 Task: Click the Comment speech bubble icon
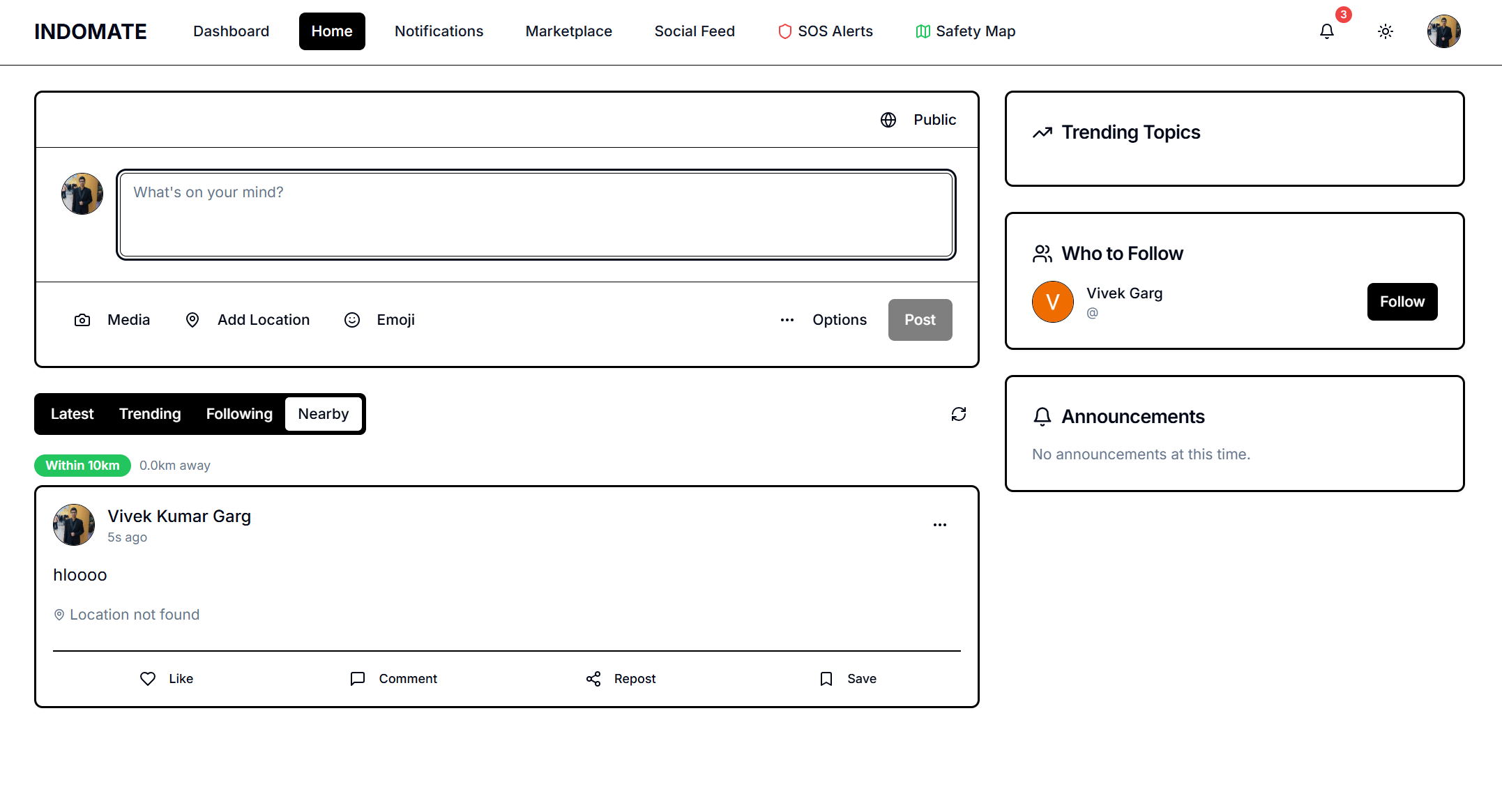click(358, 679)
